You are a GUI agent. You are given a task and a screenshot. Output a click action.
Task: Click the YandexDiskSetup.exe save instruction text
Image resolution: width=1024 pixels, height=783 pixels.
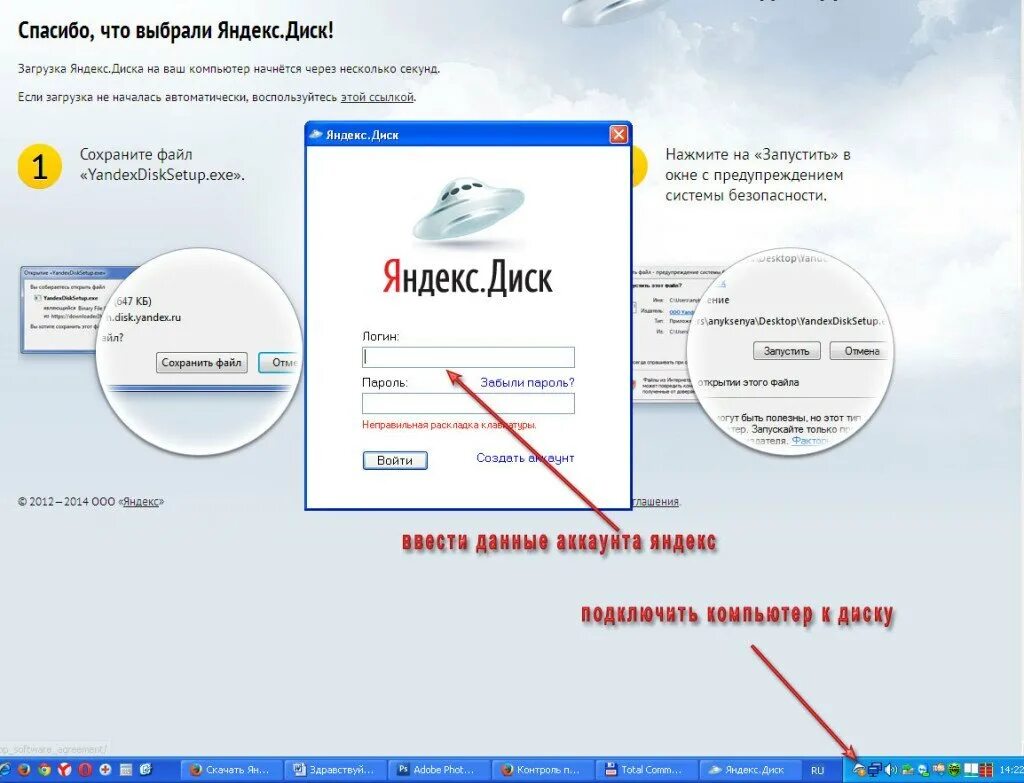click(x=163, y=165)
